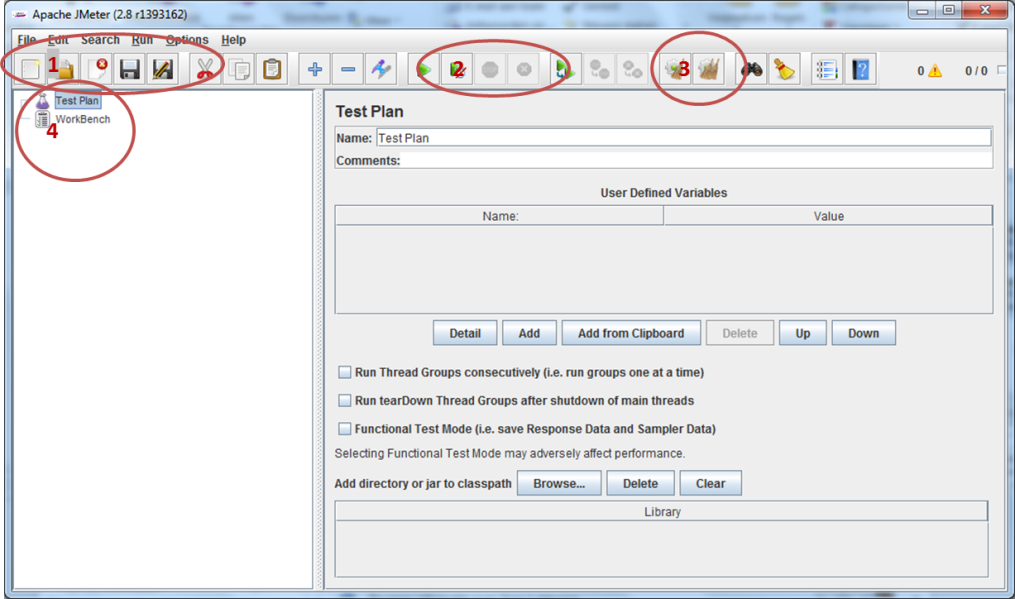Paste from clipboard toolbar icon
Viewport: 1015px width, 599px height.
[272, 69]
